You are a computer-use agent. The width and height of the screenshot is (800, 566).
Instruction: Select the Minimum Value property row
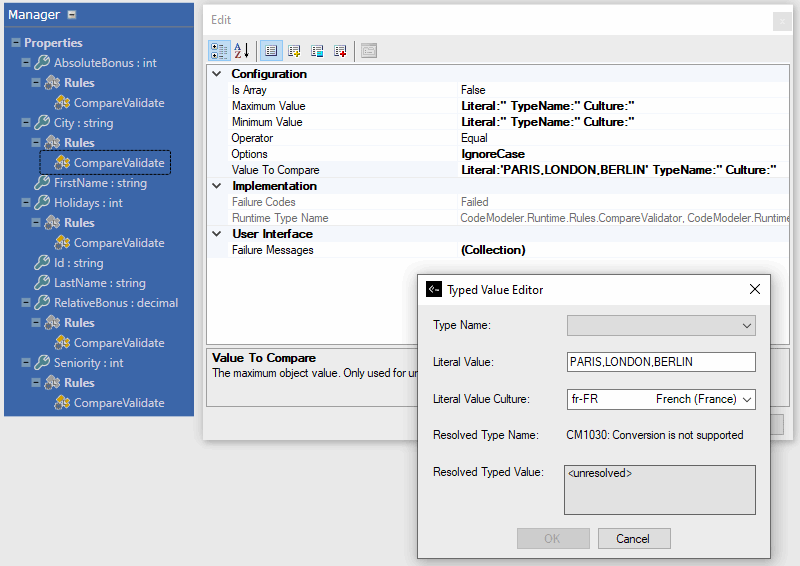click(508, 122)
